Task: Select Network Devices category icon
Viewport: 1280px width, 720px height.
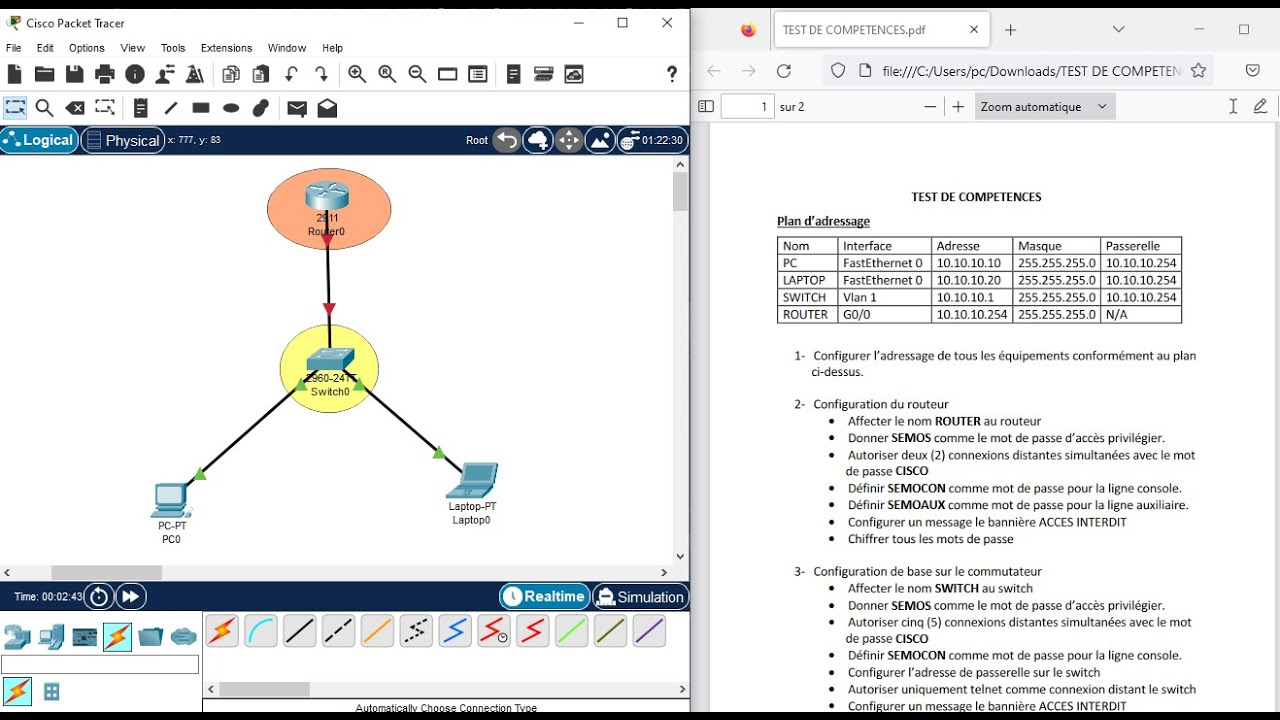Action: click(17, 636)
